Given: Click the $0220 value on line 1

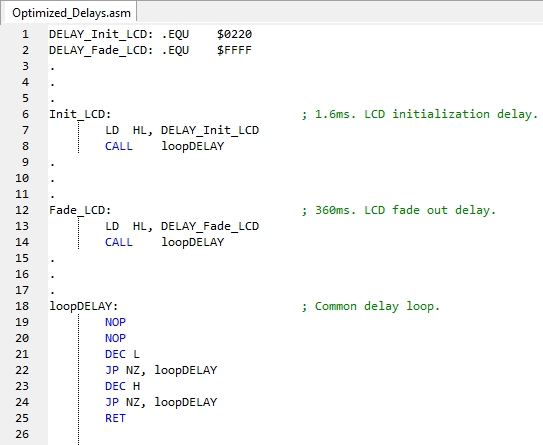Looking at the screenshot, I should click(x=234, y=34).
